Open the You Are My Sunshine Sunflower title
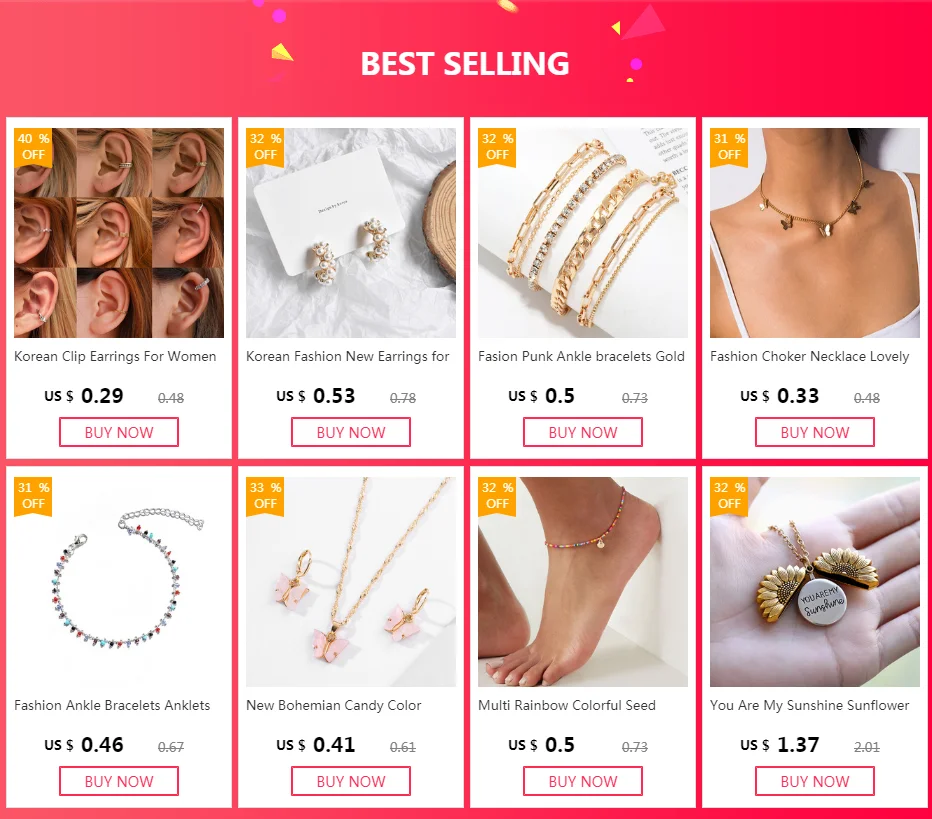 tap(810, 705)
